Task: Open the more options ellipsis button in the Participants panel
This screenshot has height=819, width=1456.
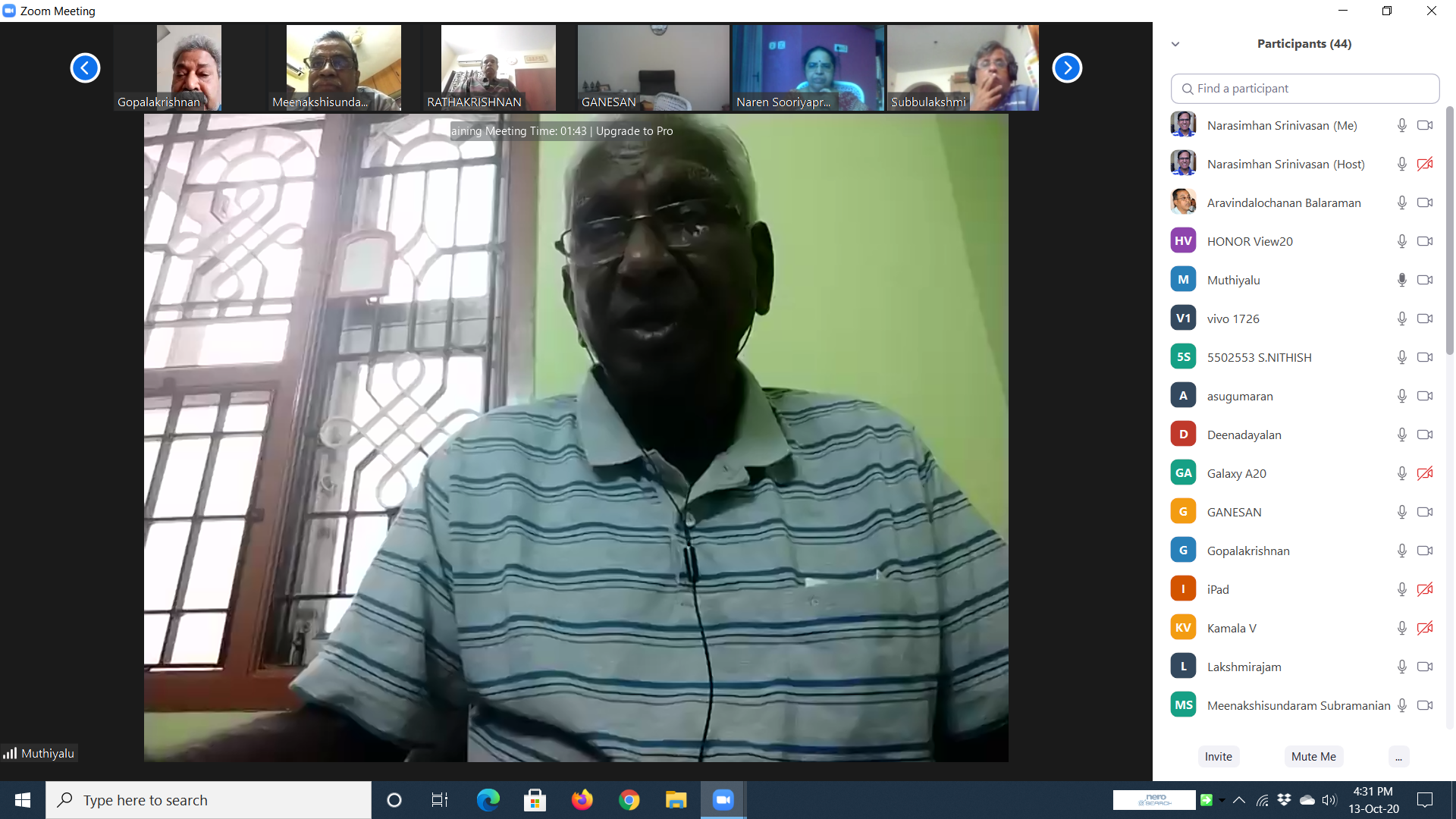Action: [1398, 757]
